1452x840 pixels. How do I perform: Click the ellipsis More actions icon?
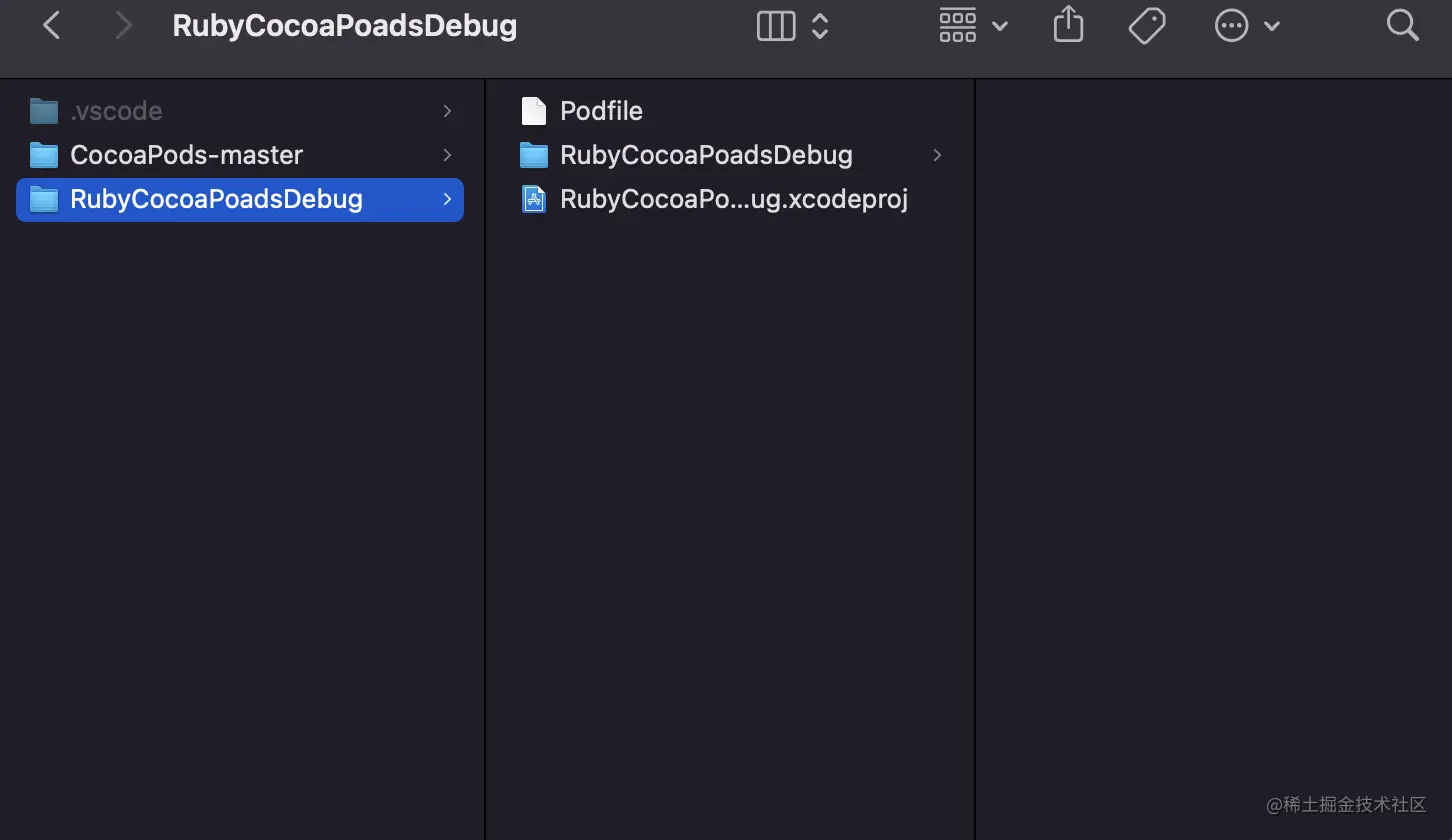1231,26
